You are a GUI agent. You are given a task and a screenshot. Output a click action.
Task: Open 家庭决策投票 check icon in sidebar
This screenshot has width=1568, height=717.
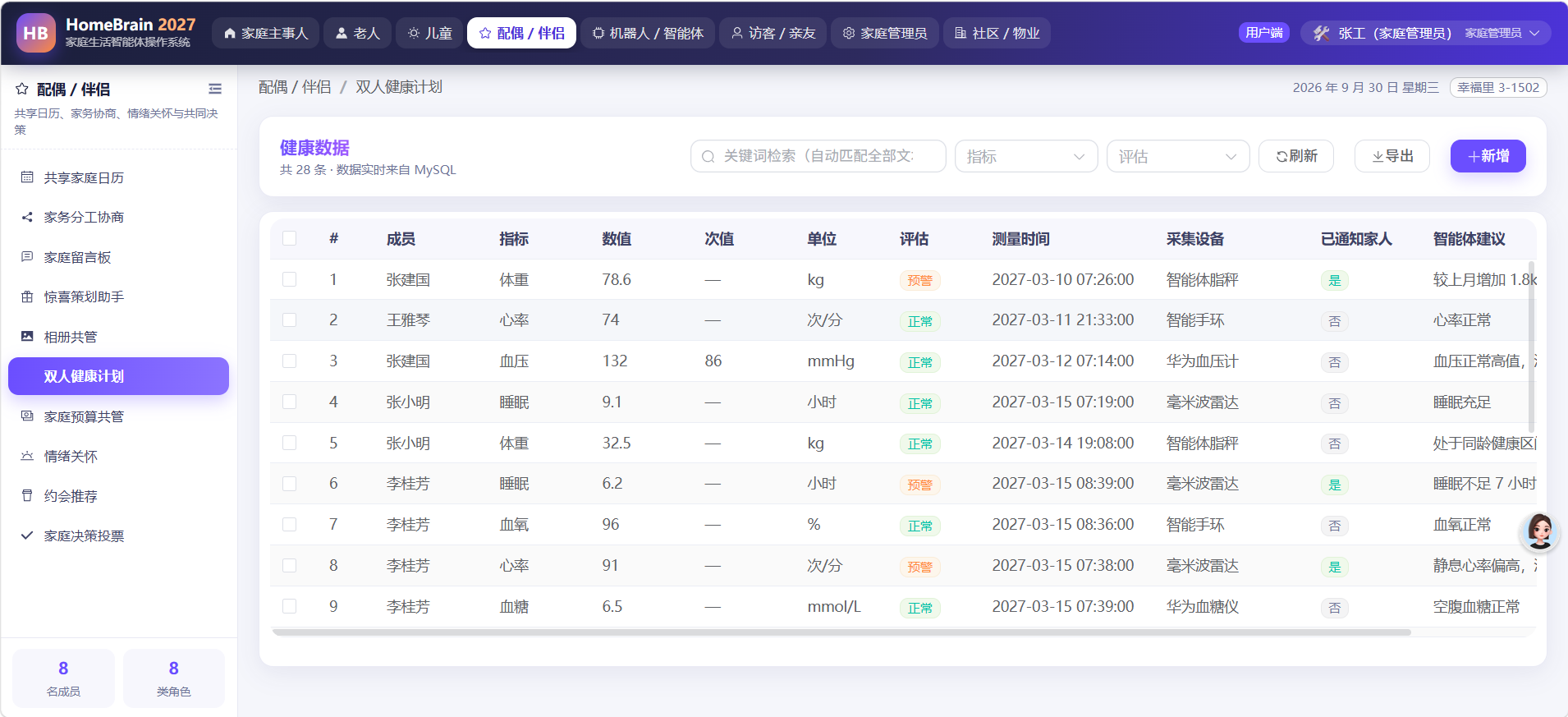pyautogui.click(x=27, y=535)
